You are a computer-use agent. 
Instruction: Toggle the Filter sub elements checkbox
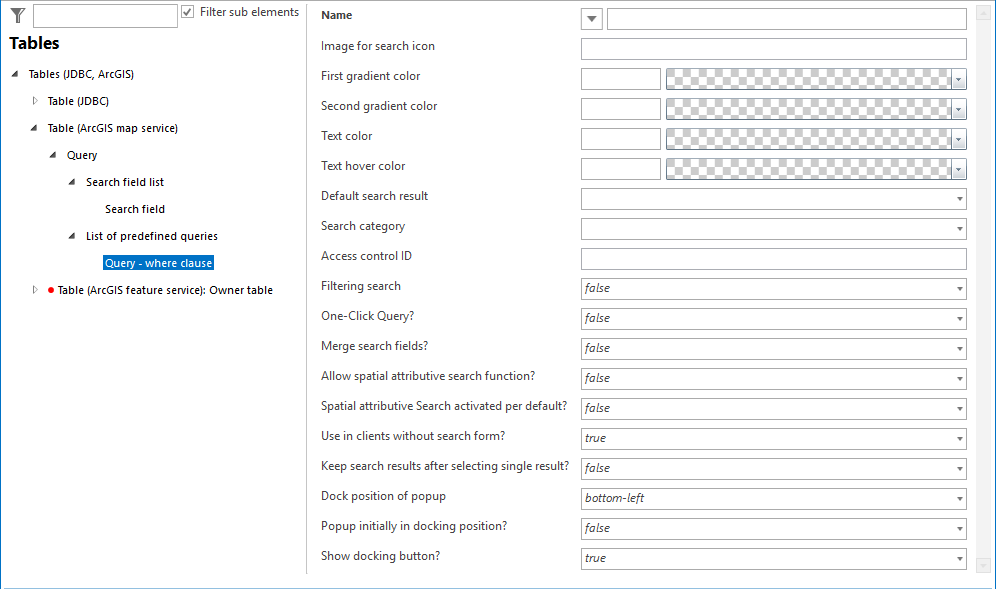pyautogui.click(x=187, y=12)
